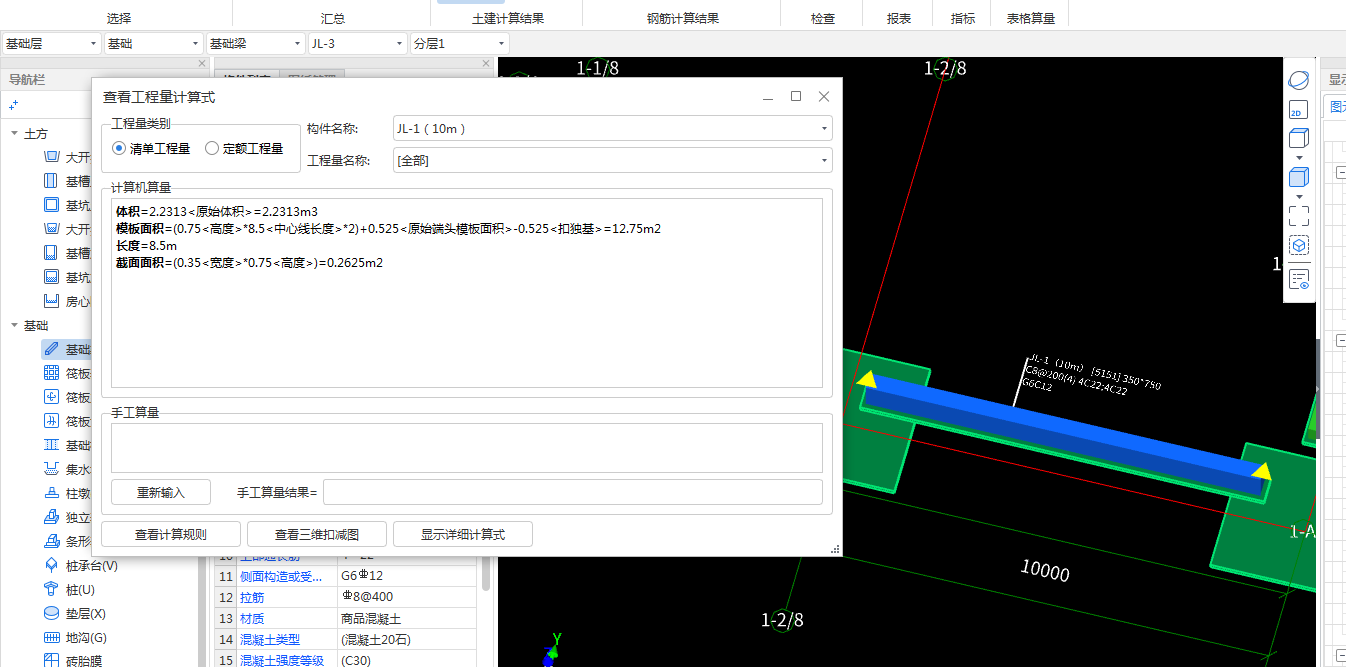Open dropdown arrow under solid cube icon
The height and width of the screenshot is (667, 1346).
(1299, 197)
